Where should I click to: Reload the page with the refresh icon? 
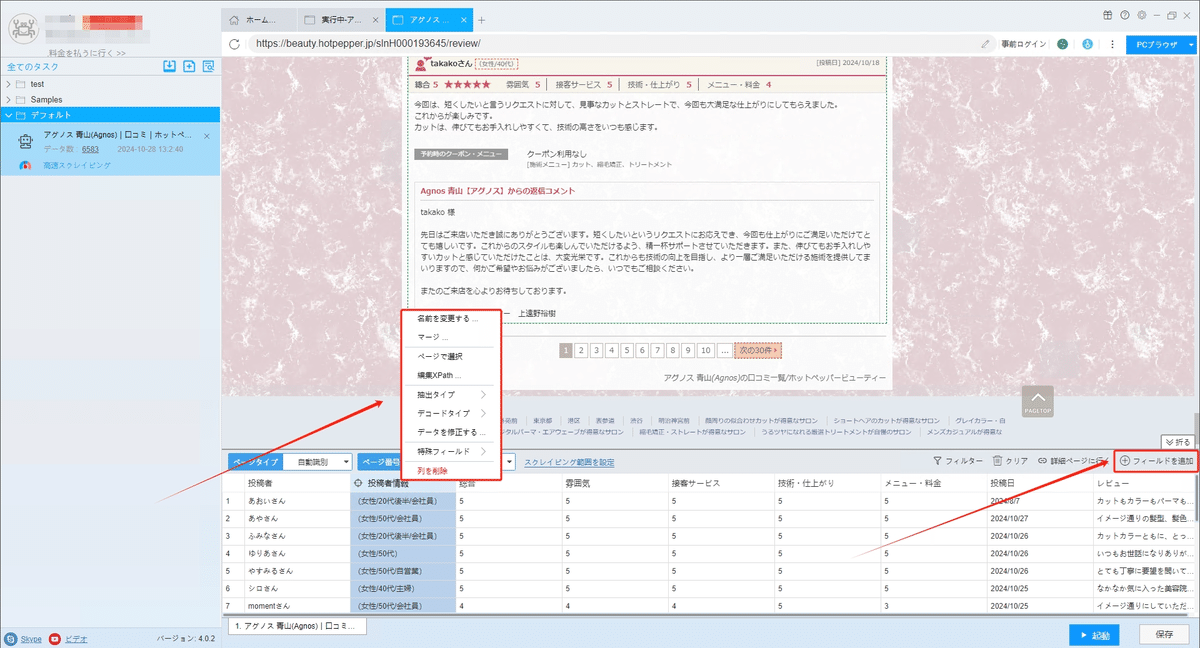pos(234,44)
